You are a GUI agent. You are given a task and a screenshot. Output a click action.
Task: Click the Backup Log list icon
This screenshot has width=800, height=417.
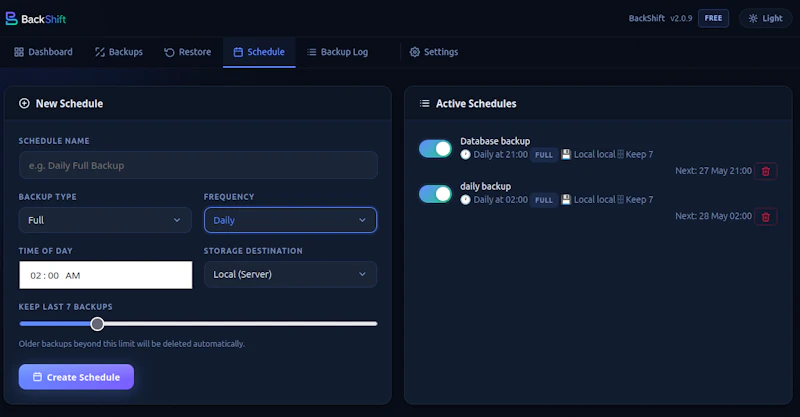click(311, 52)
